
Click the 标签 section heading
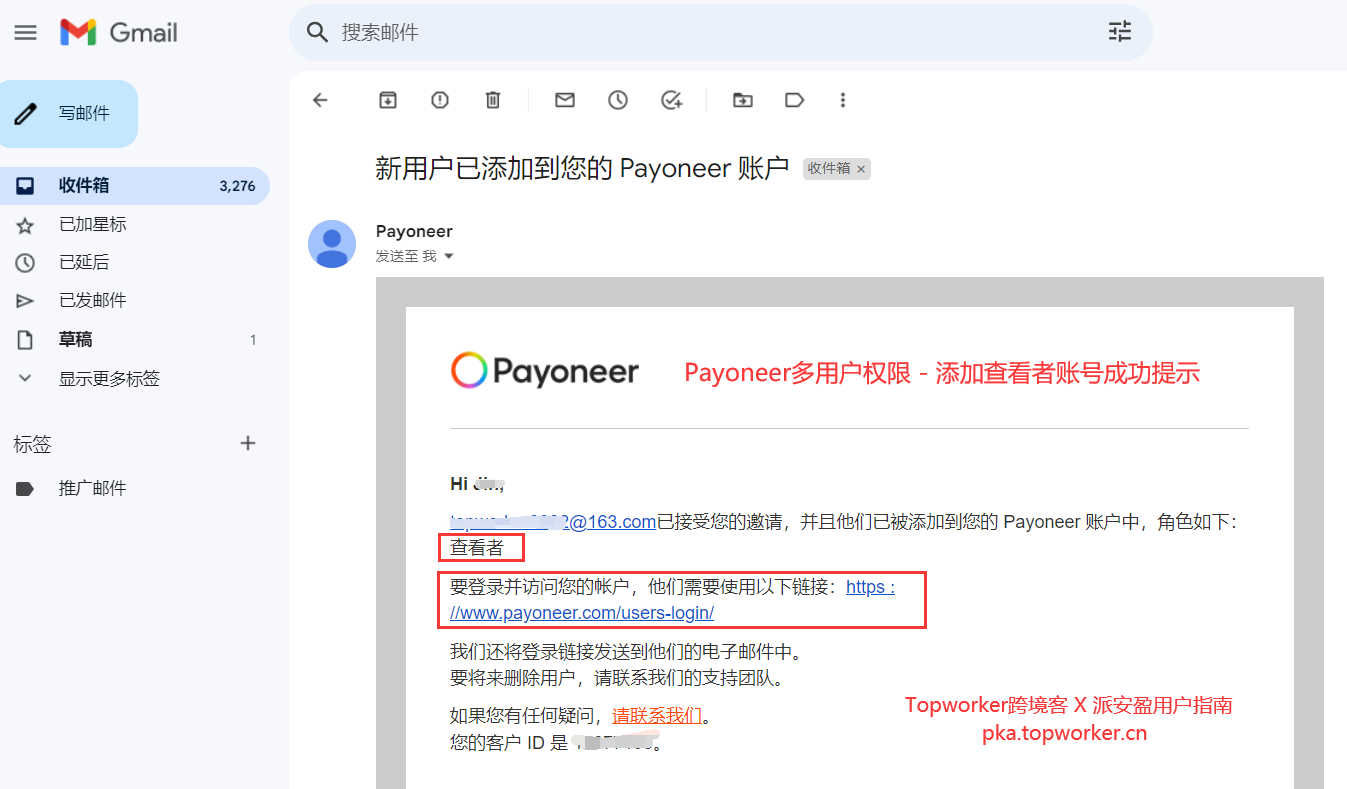32,444
